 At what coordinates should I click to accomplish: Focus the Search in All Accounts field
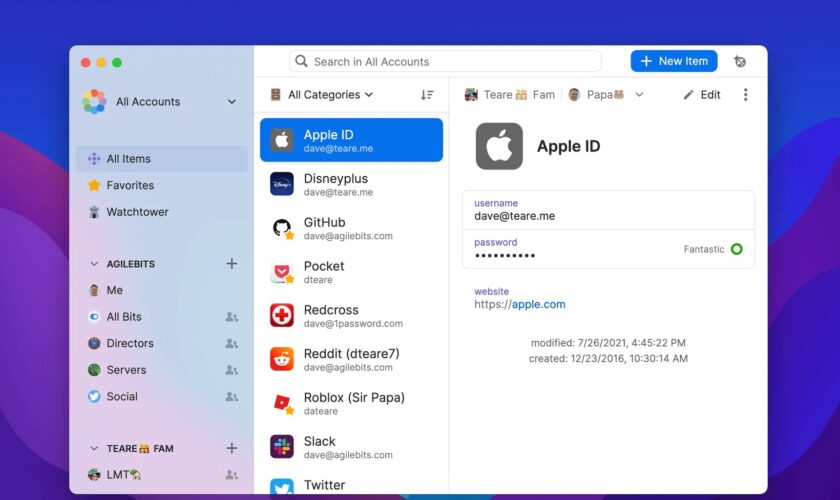tap(445, 61)
